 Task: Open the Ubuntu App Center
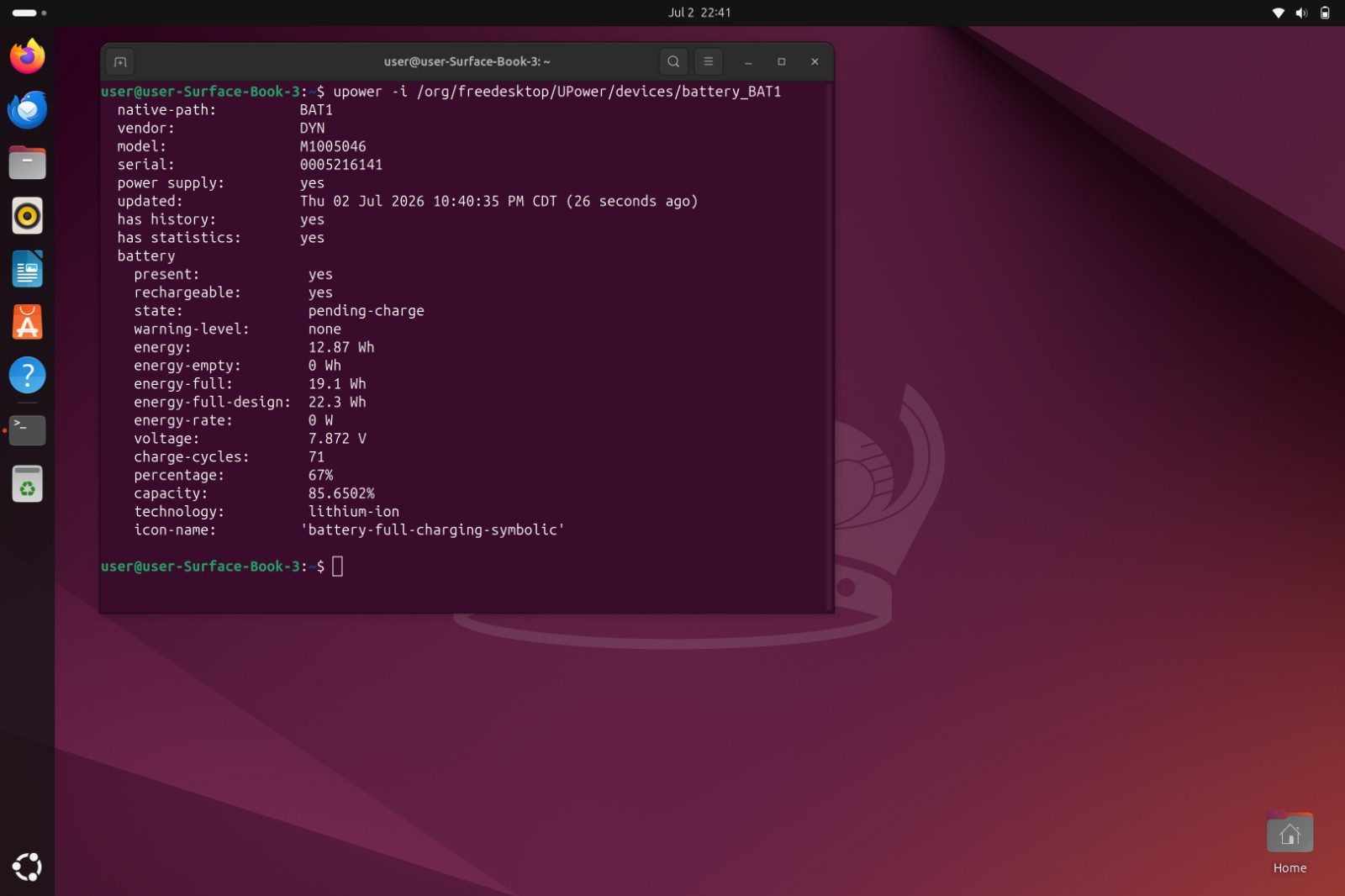(x=28, y=322)
